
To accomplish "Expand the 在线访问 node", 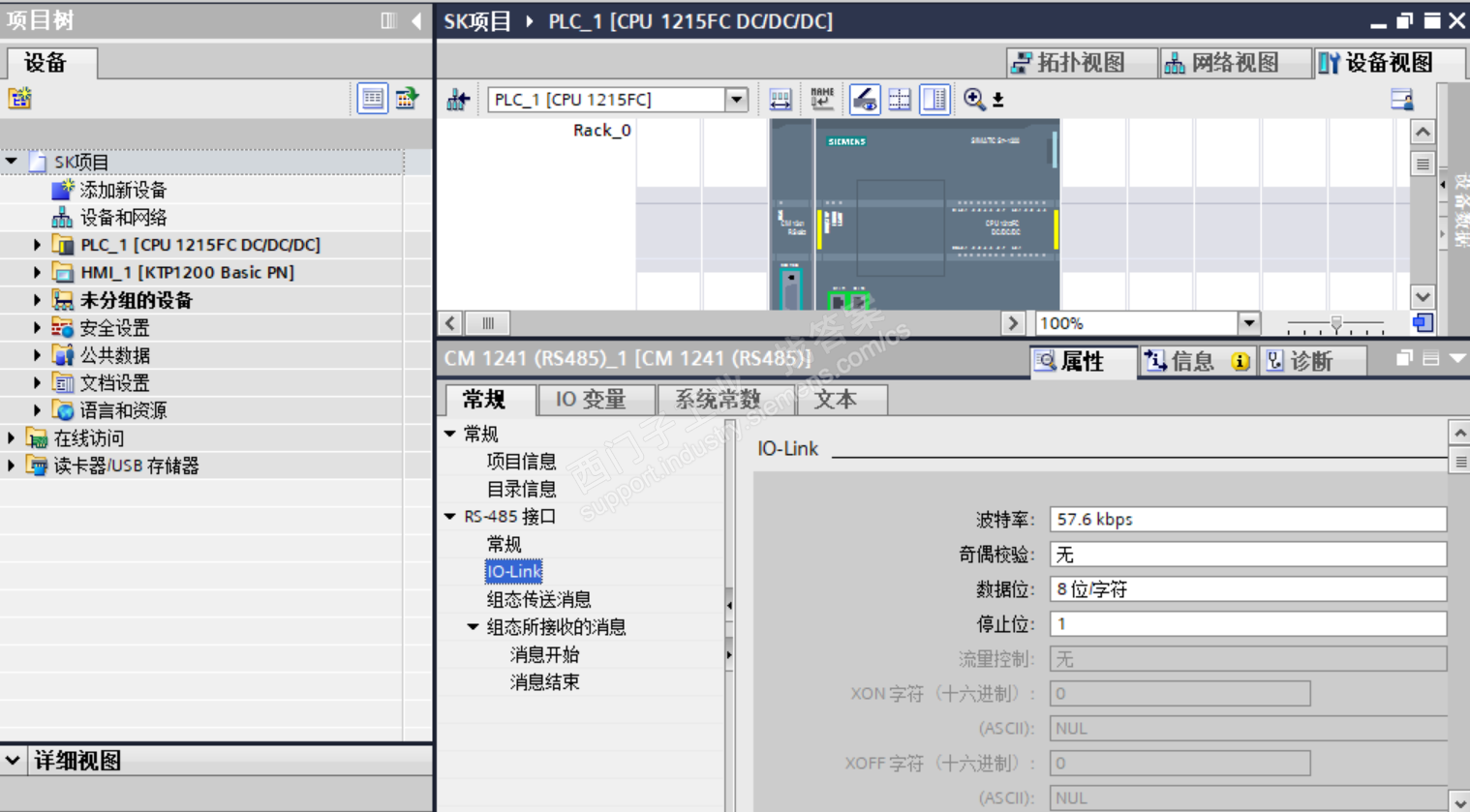I will pyautogui.click(x=12, y=438).
